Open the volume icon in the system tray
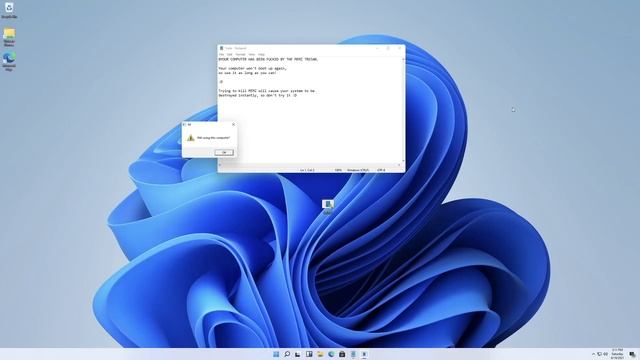Screen dimensions: 640x360 pyautogui.click(x=605, y=354)
